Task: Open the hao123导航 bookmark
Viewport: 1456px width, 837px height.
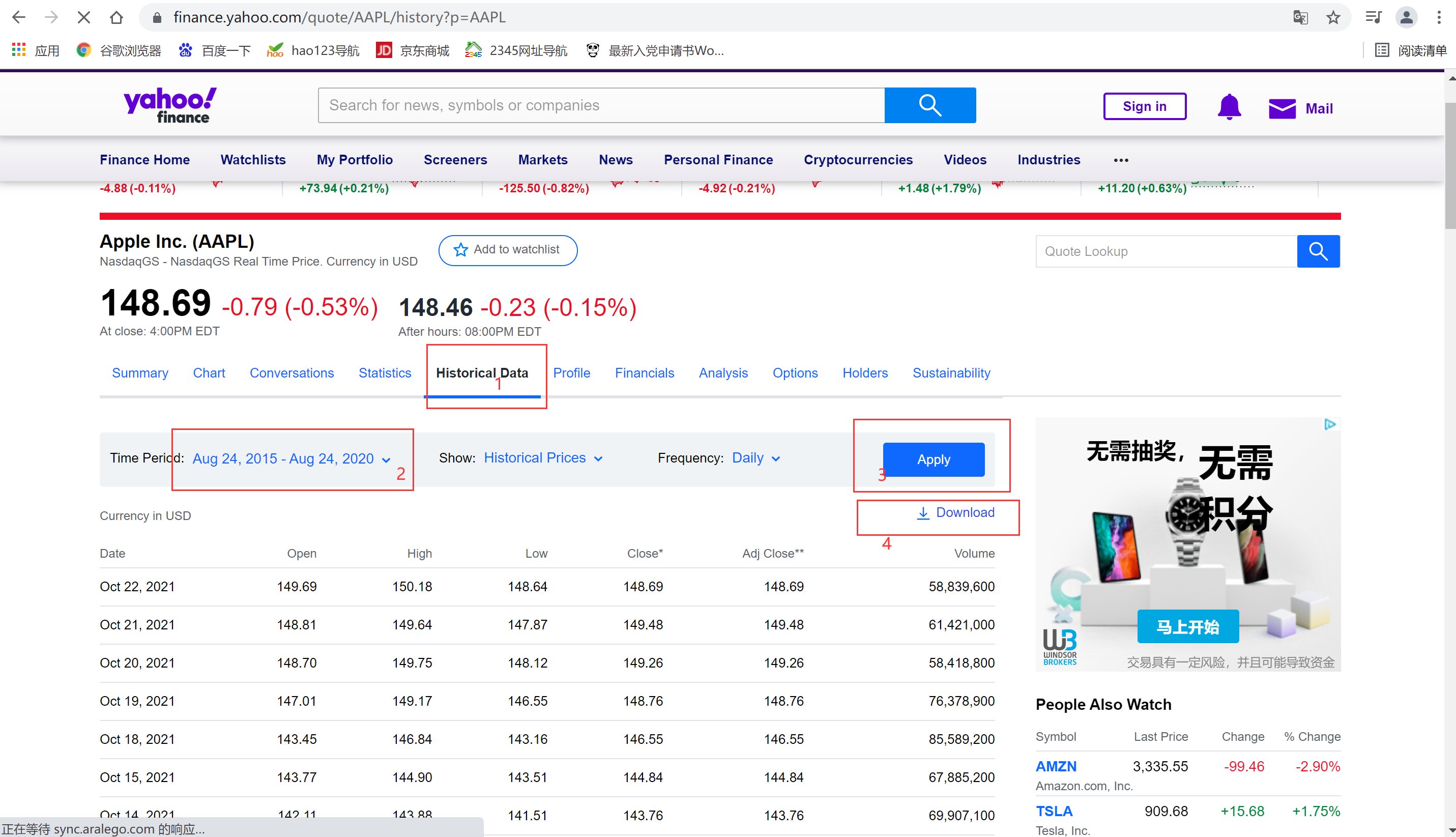Action: click(x=313, y=50)
